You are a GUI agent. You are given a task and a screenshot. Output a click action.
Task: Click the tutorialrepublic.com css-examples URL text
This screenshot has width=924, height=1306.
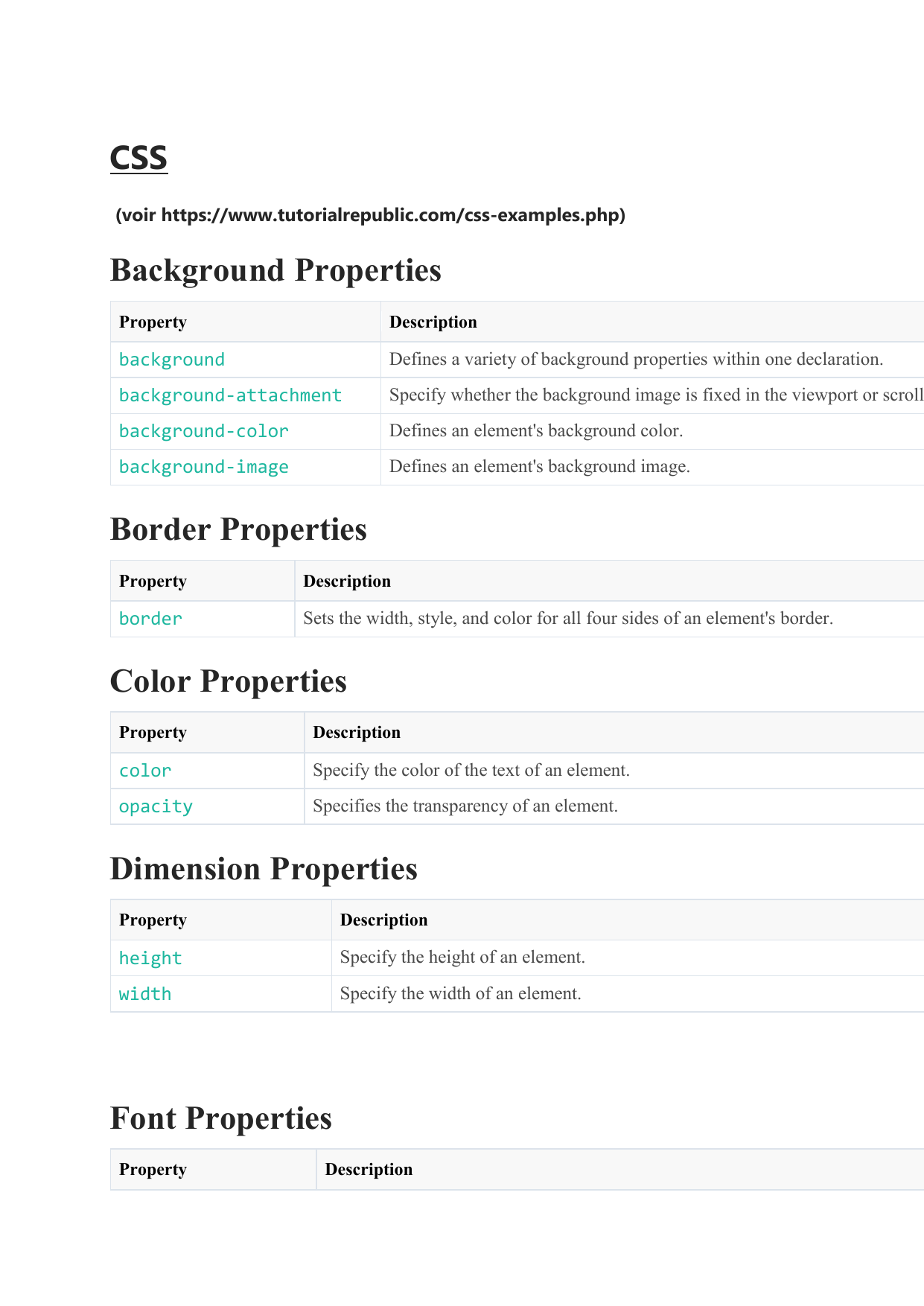(392, 215)
